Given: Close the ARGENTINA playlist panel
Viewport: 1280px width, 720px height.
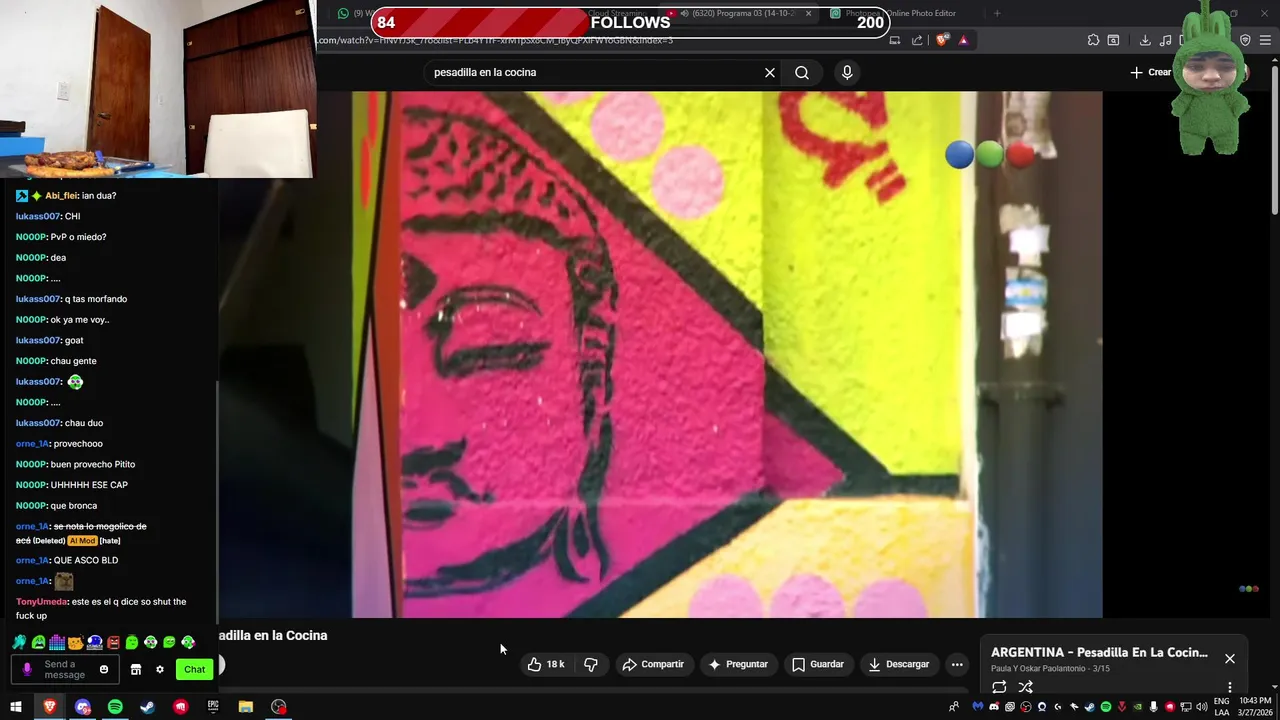Looking at the screenshot, I should (x=1230, y=658).
